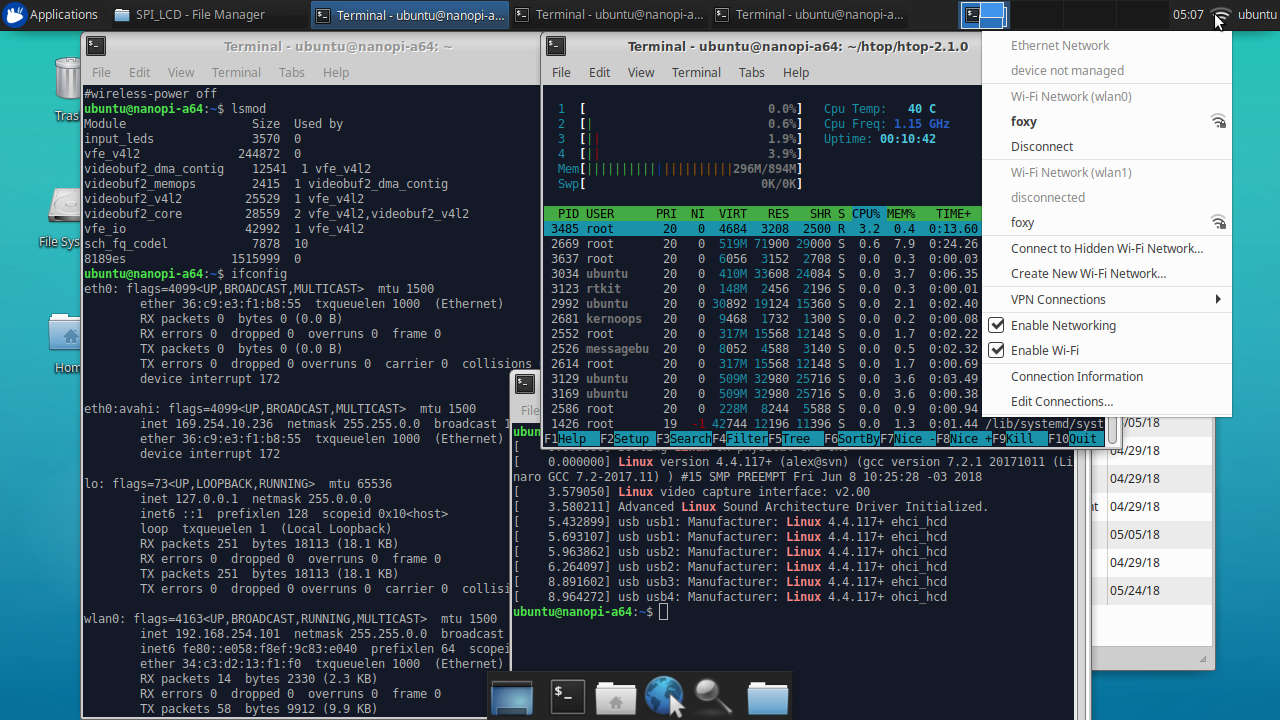Click the Show Desktop dock icon

pos(513,697)
